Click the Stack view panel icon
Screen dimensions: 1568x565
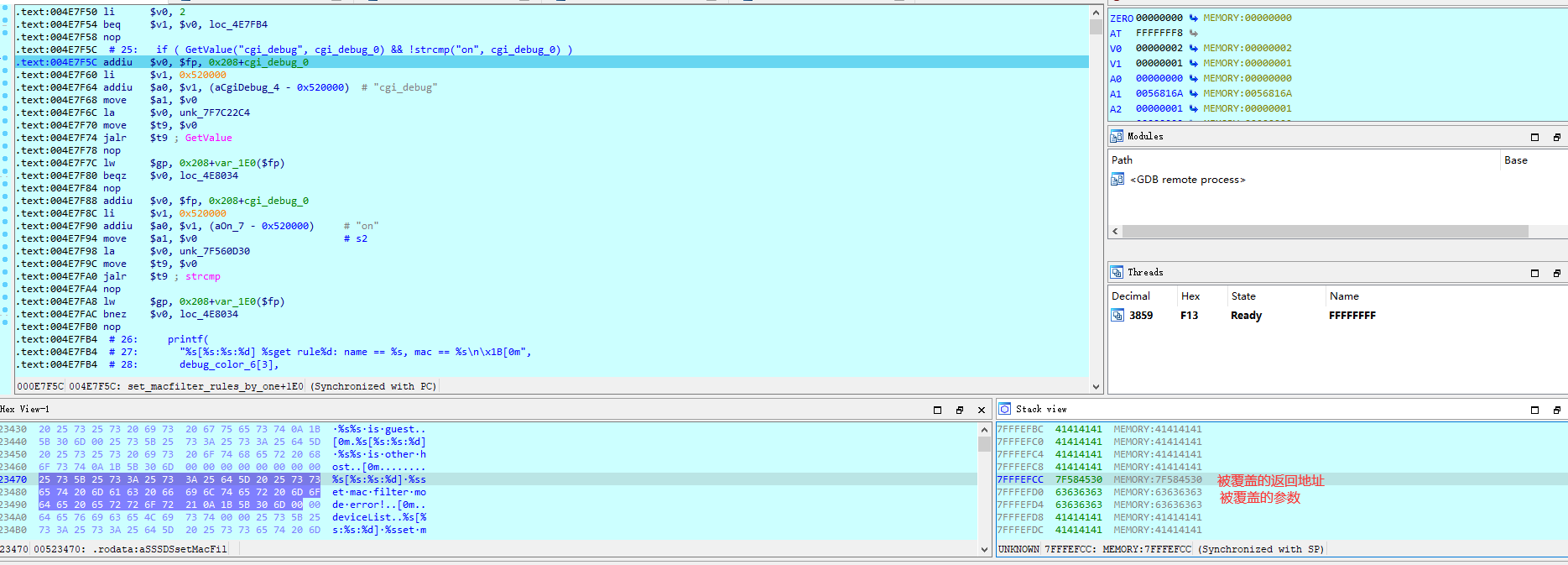1005,409
